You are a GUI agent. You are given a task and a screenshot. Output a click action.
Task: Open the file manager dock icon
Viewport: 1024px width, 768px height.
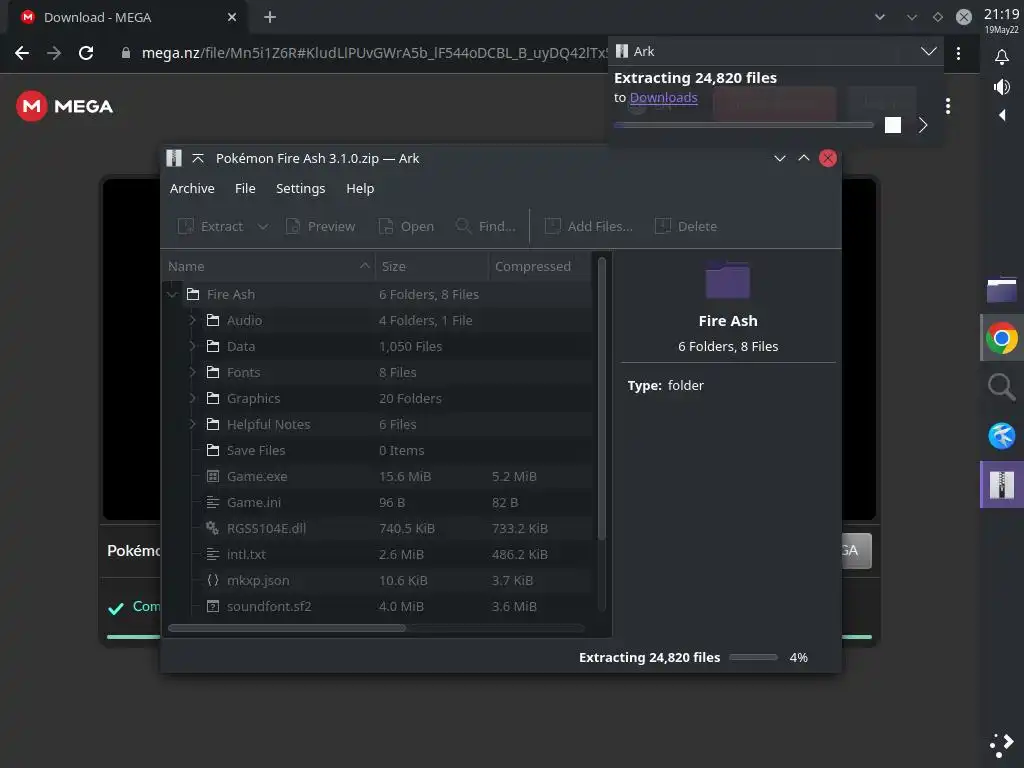pyautogui.click(x=1002, y=290)
